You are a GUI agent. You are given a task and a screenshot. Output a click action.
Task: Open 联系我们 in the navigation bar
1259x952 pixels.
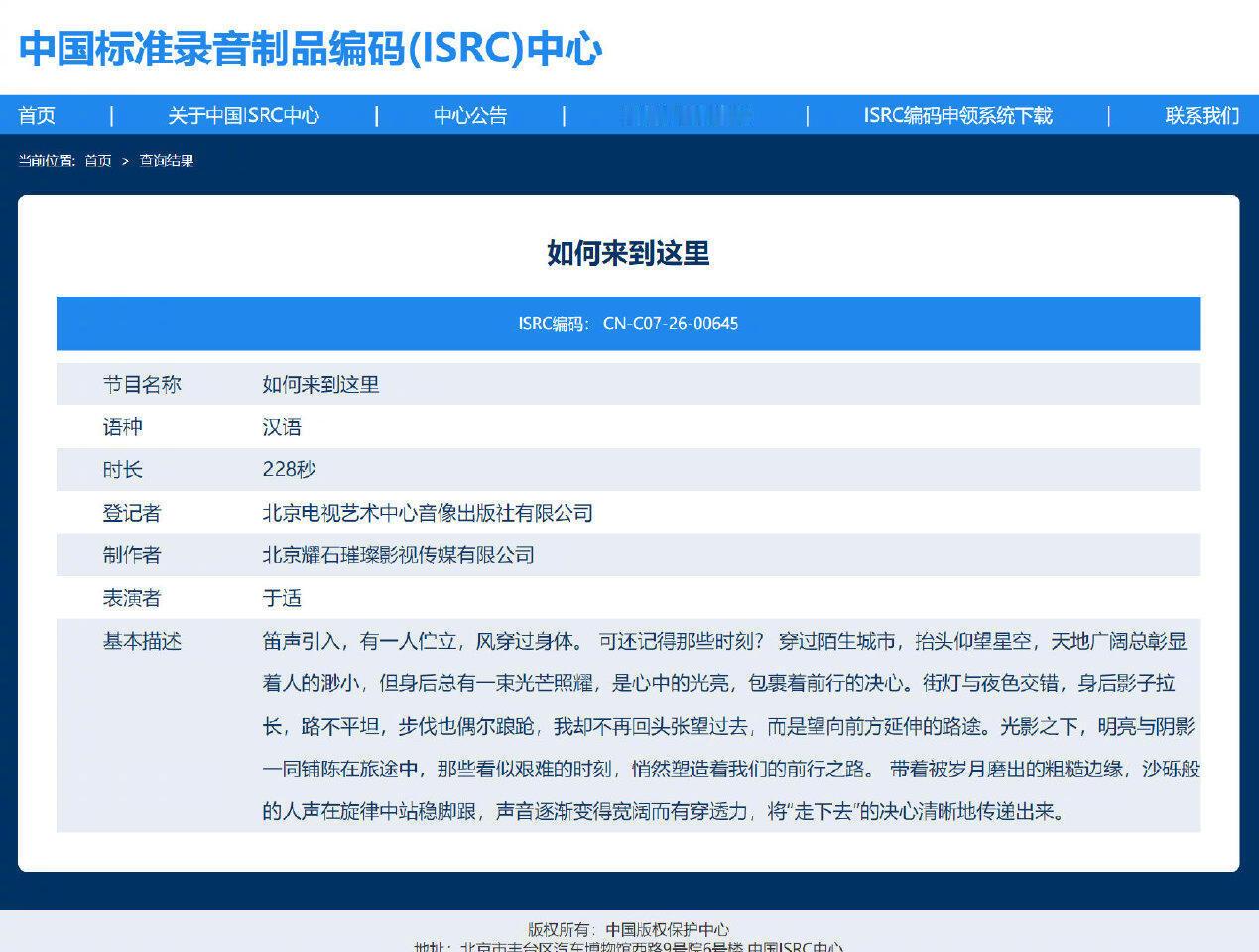point(1202,115)
